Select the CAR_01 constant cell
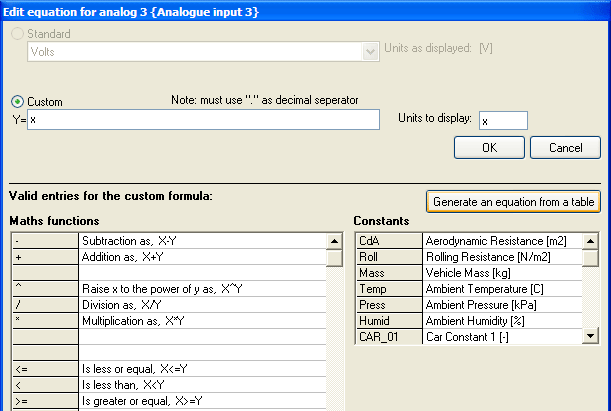The width and height of the screenshot is (611, 411). [388, 337]
